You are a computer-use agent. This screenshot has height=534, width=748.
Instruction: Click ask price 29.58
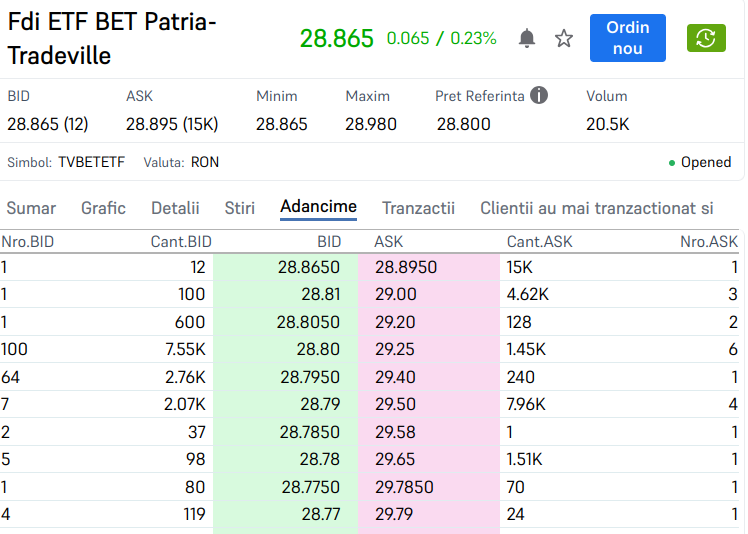tap(395, 432)
